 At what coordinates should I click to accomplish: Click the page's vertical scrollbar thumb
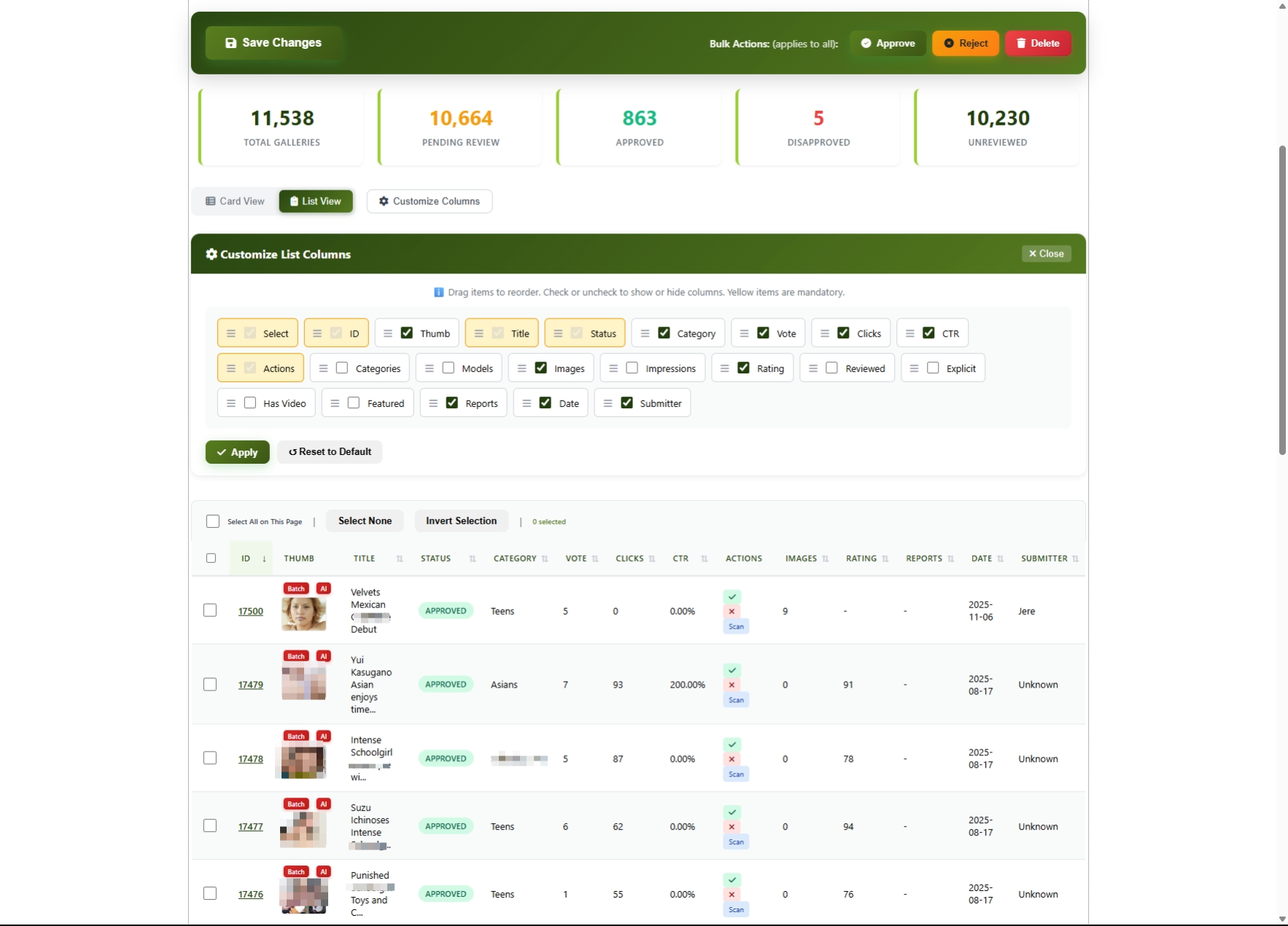[x=1282, y=299]
